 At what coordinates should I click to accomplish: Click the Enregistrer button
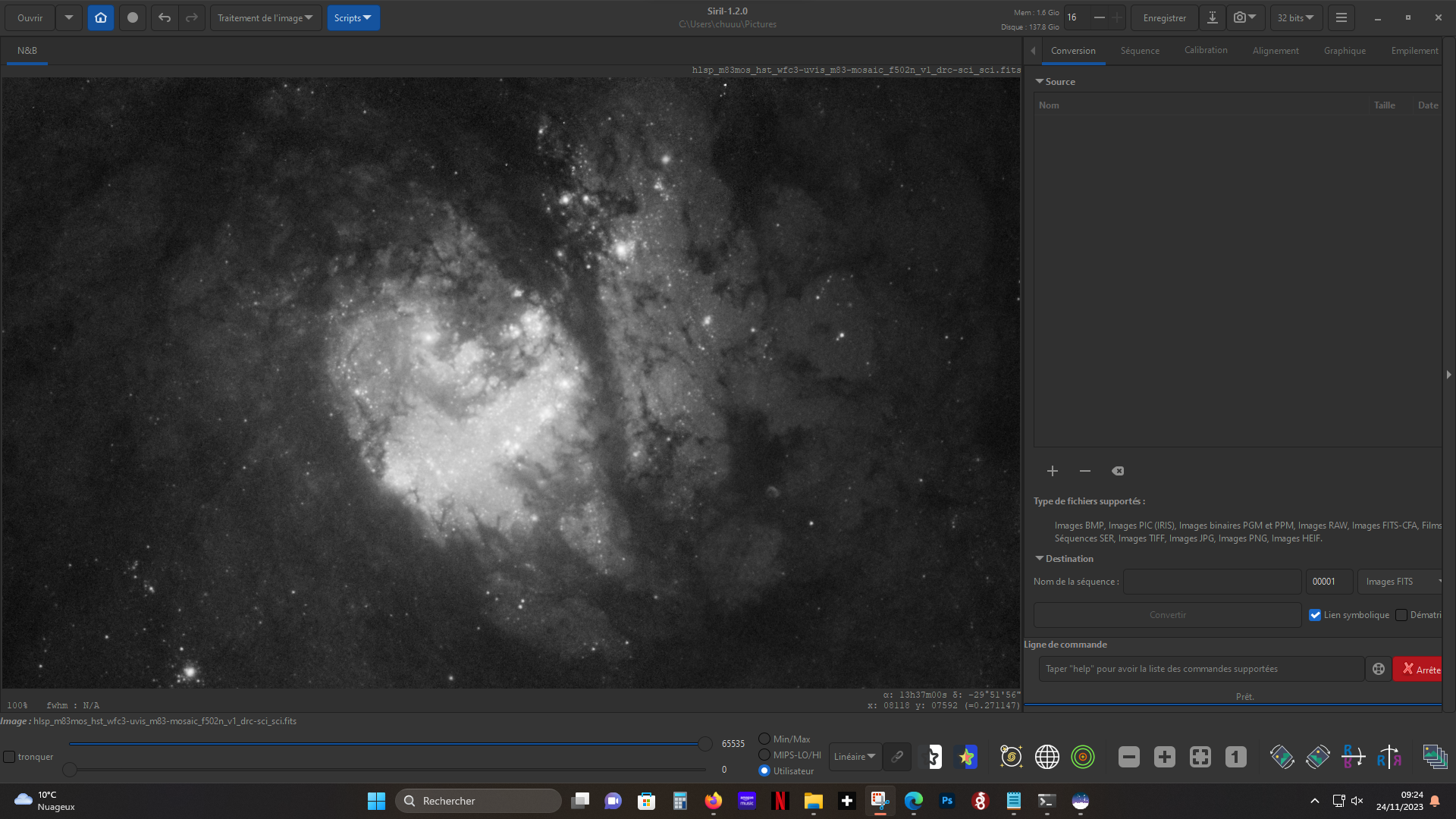(1165, 17)
